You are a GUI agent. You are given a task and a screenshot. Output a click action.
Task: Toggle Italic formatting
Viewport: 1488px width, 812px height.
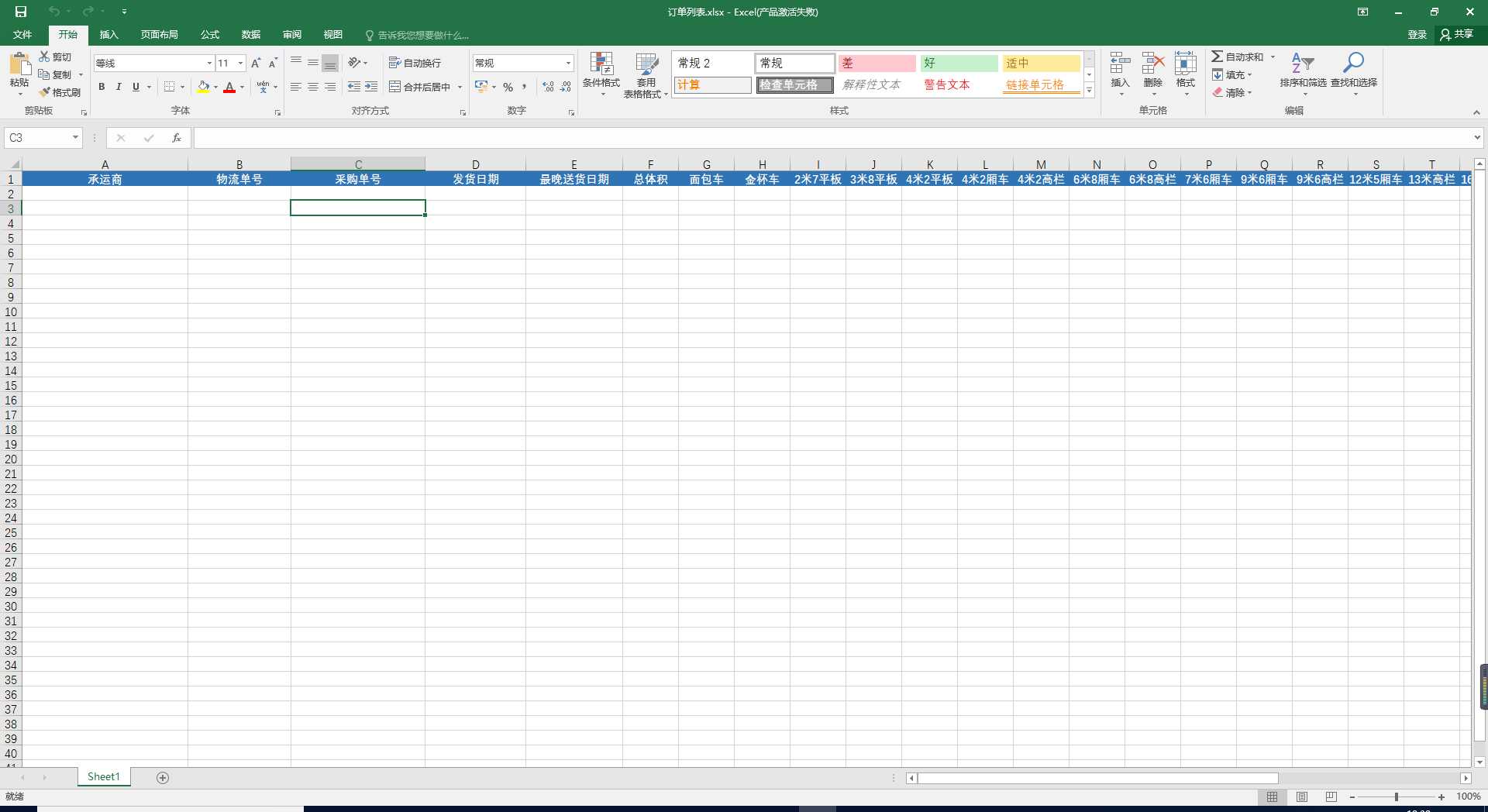119,87
